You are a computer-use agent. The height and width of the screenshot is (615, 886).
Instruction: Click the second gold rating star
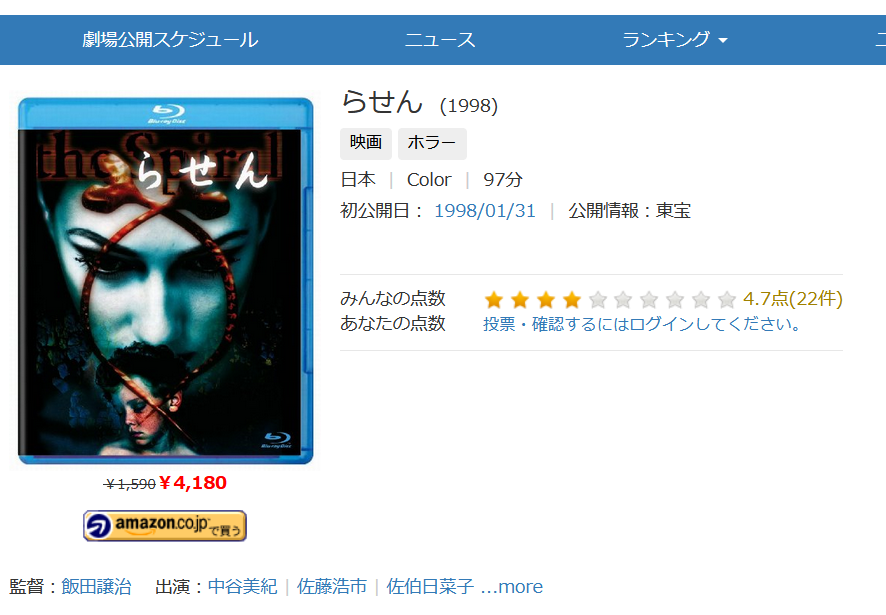[x=520, y=300]
